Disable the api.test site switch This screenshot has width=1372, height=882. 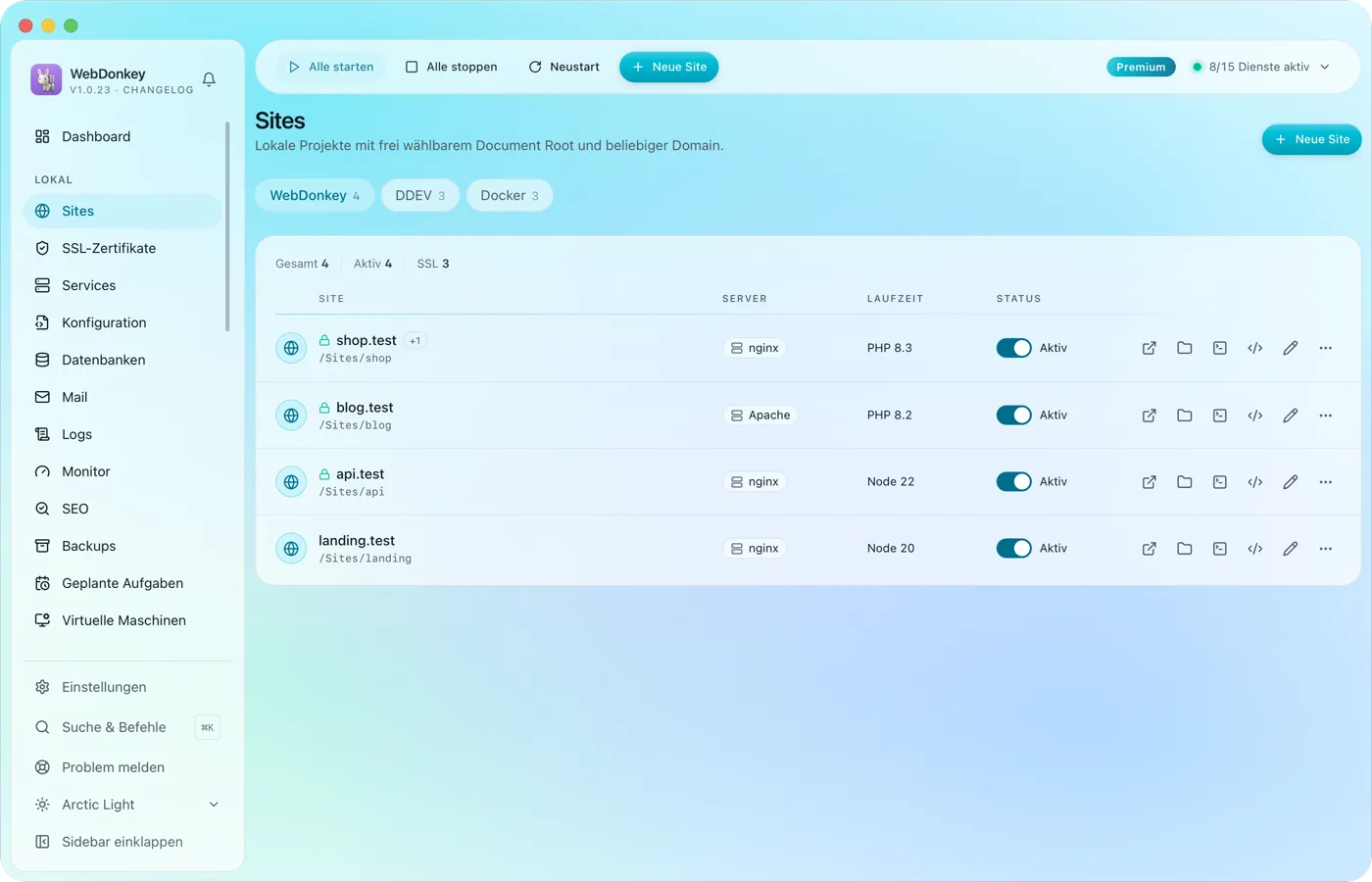point(1014,482)
